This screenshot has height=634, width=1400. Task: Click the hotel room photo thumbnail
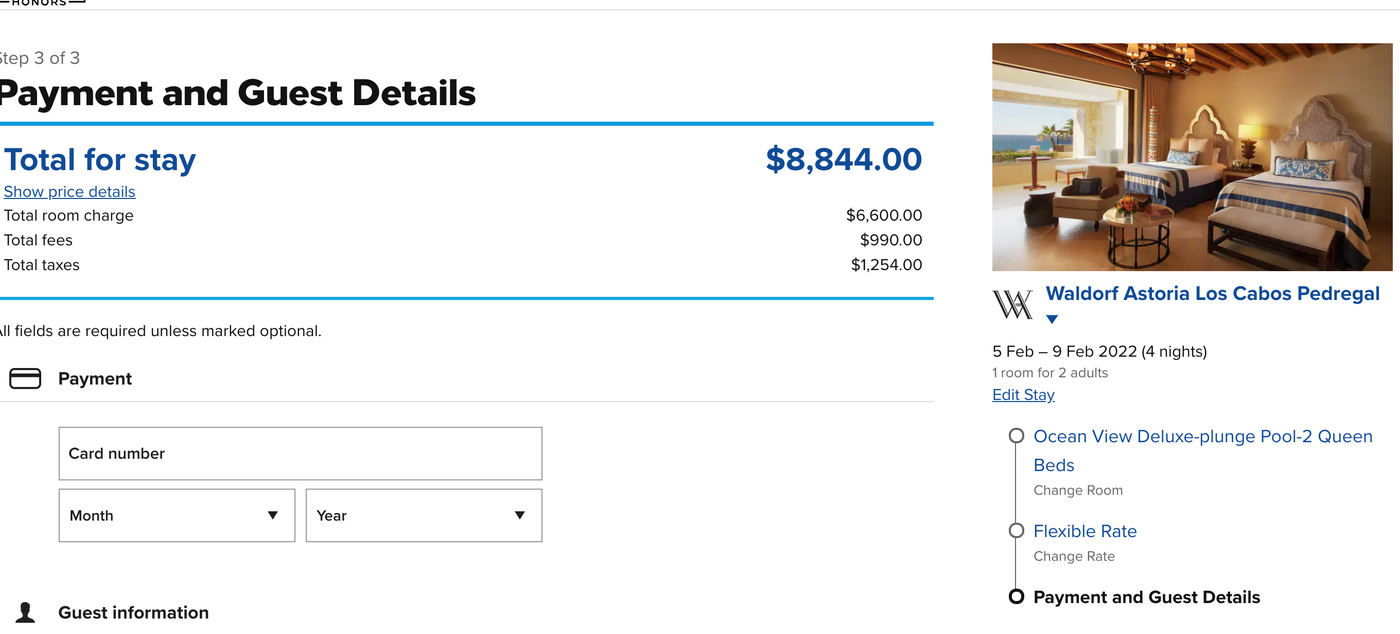1192,156
